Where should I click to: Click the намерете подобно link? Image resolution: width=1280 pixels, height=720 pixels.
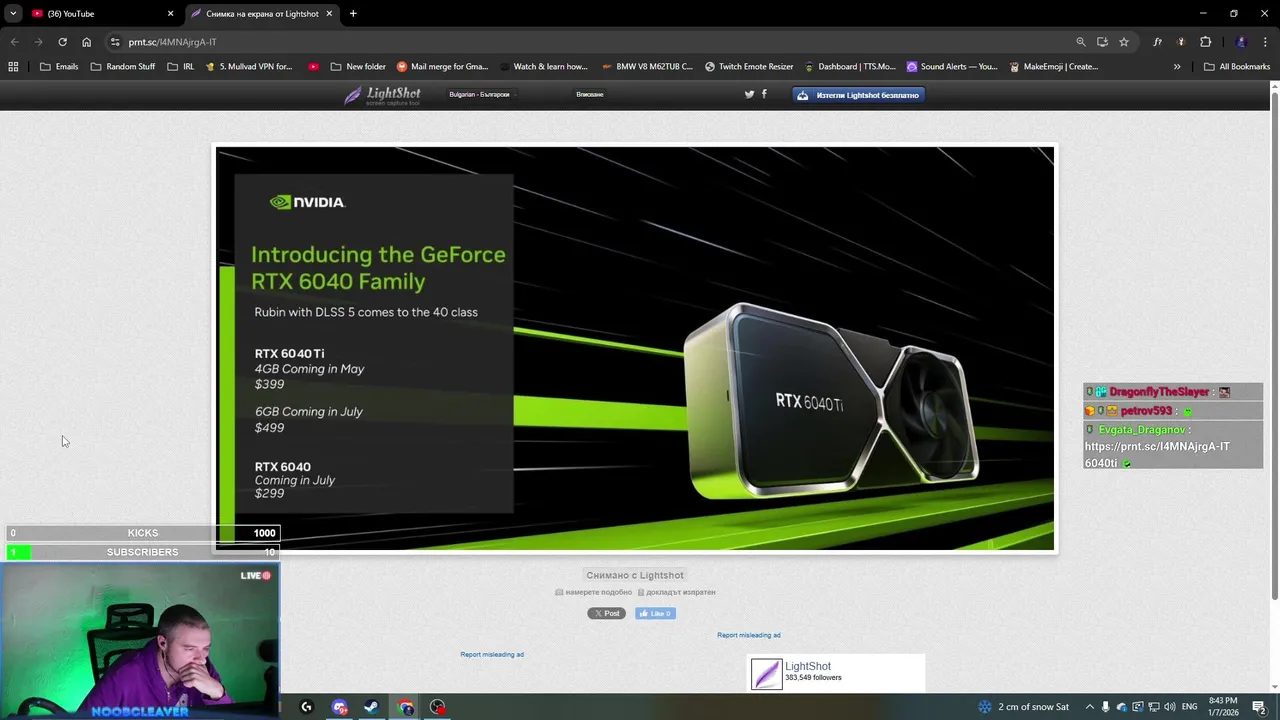(x=594, y=592)
